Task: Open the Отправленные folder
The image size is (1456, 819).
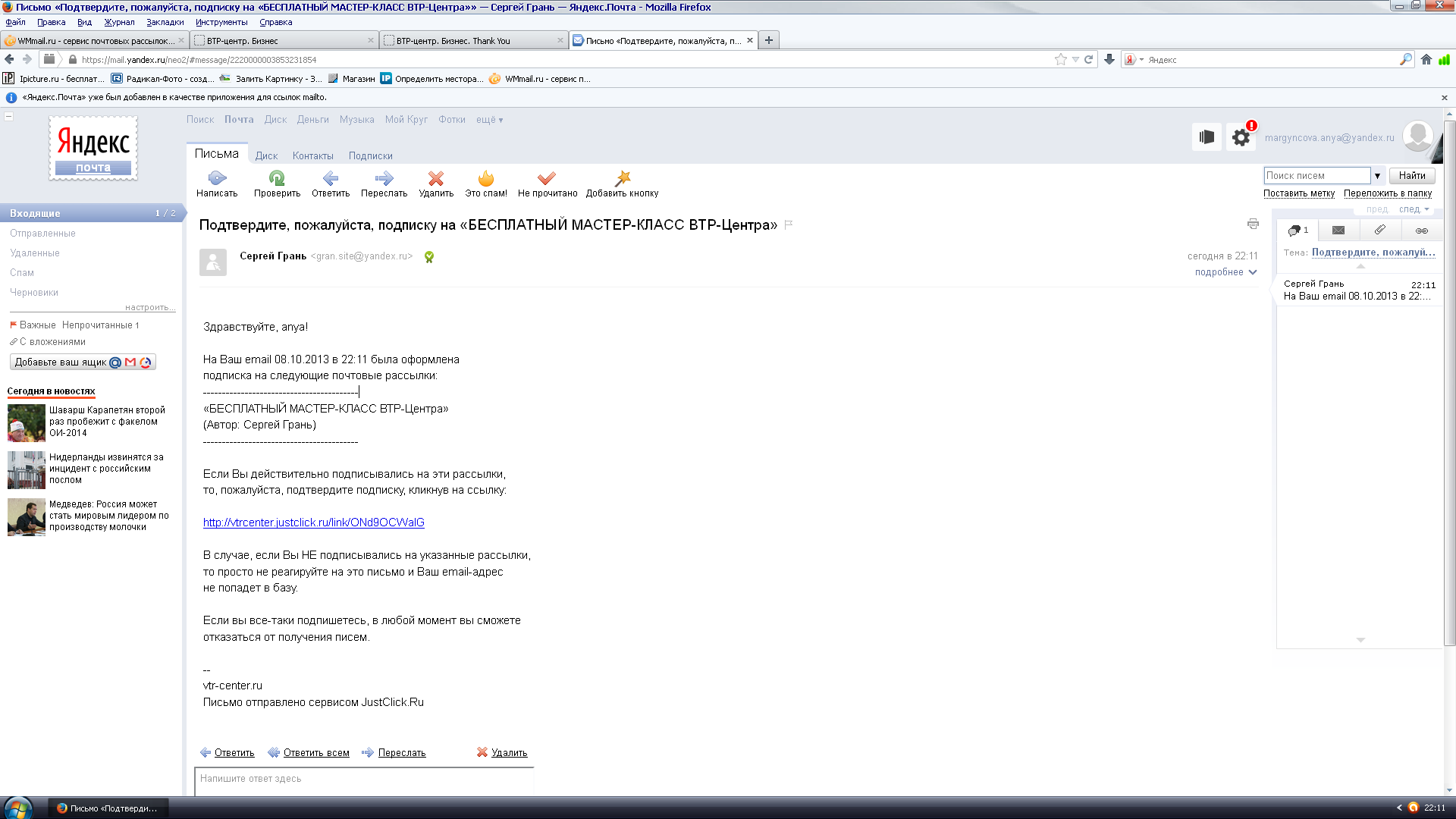Action: tap(42, 233)
